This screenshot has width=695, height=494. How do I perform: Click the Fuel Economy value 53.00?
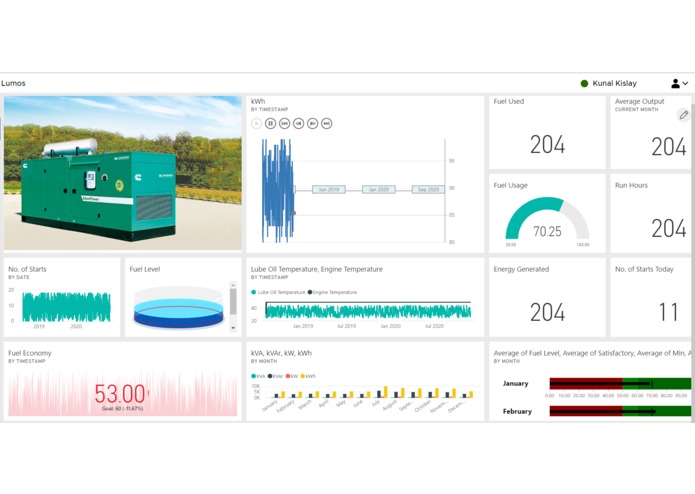pyautogui.click(x=120, y=393)
